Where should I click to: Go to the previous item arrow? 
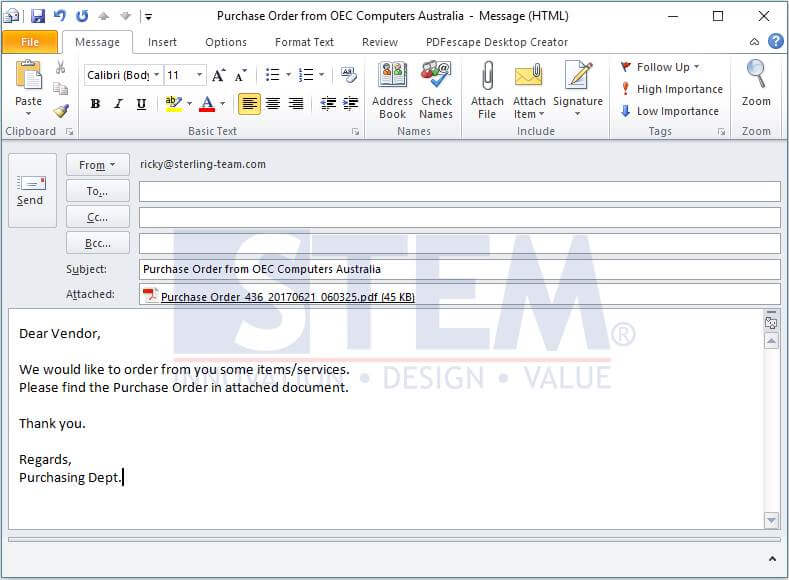click(104, 16)
